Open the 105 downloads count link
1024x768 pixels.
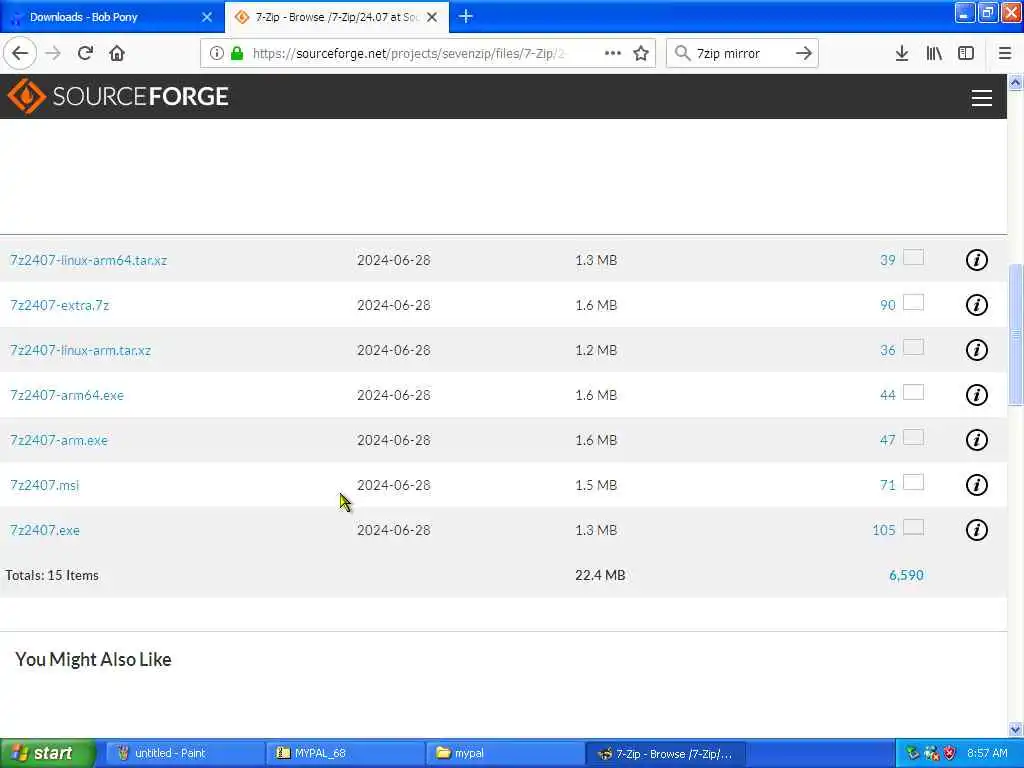tap(884, 530)
